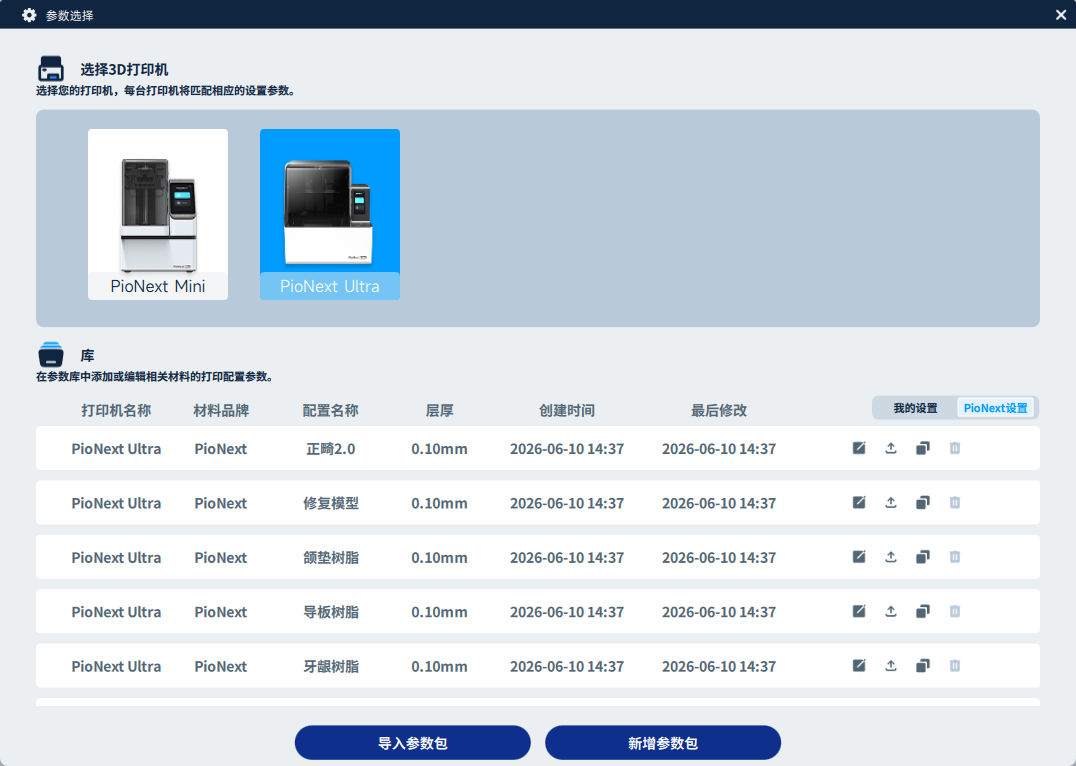Switch to PioNext设置 tab
This screenshot has width=1076, height=766.
tap(995, 408)
